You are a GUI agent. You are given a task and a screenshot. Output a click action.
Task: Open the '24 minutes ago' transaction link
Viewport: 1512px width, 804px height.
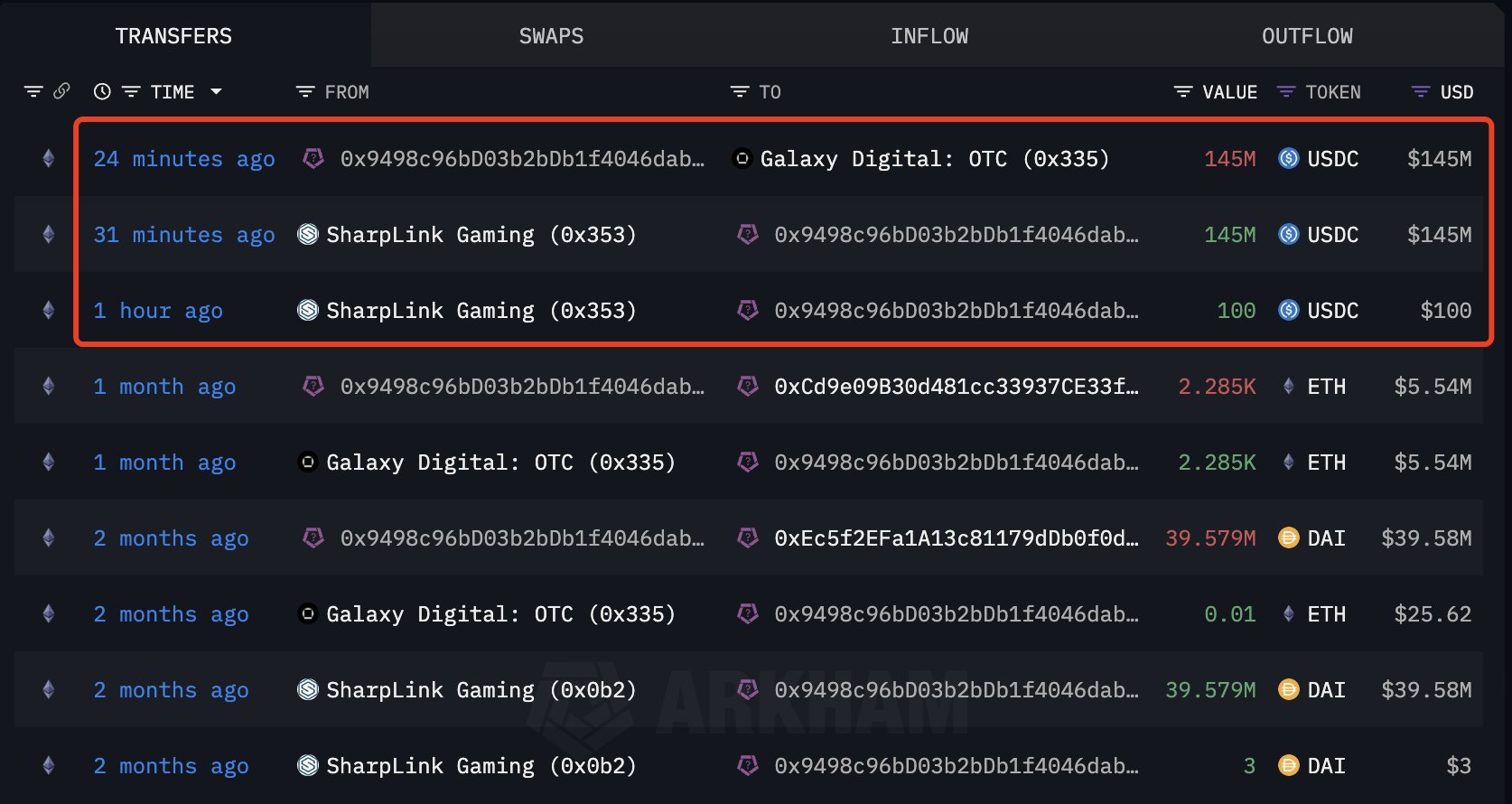click(184, 159)
